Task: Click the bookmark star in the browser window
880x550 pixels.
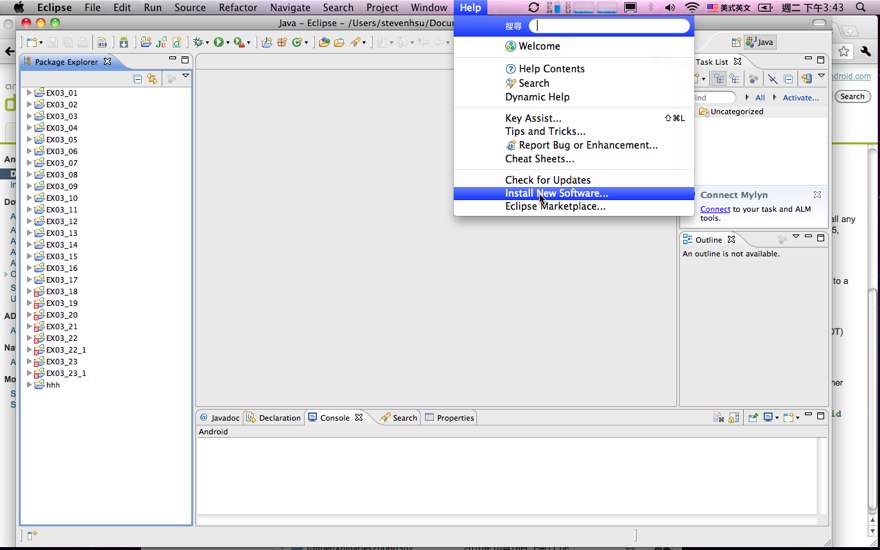Action: coord(844,52)
